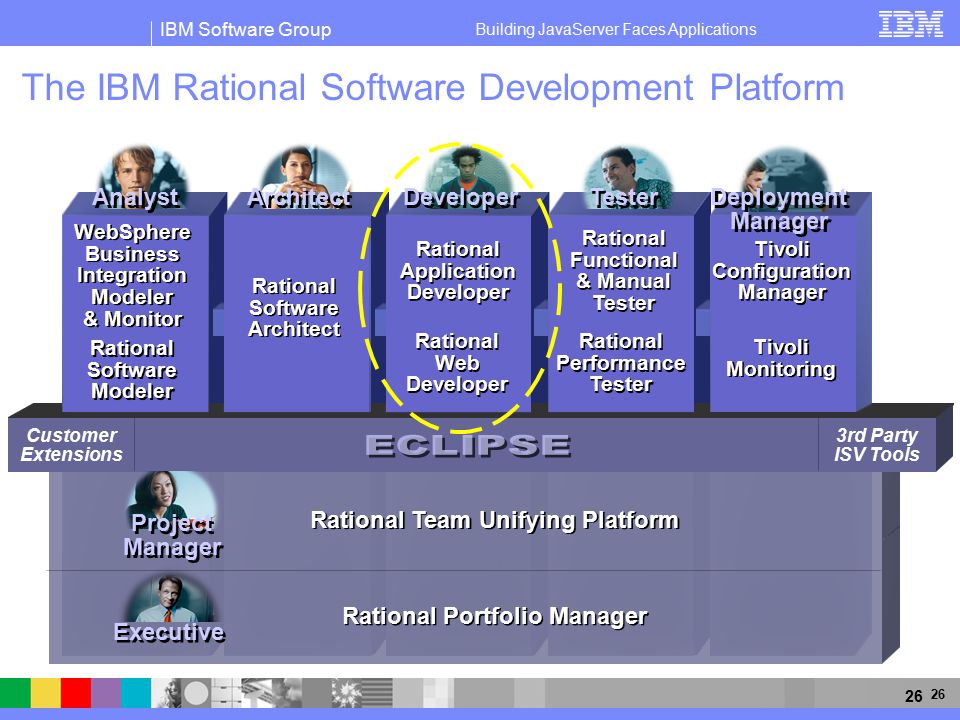This screenshot has height=720, width=960.
Task: Click 'WebSphere Business Integration Modeler & Monitor'
Action: pos(133,276)
